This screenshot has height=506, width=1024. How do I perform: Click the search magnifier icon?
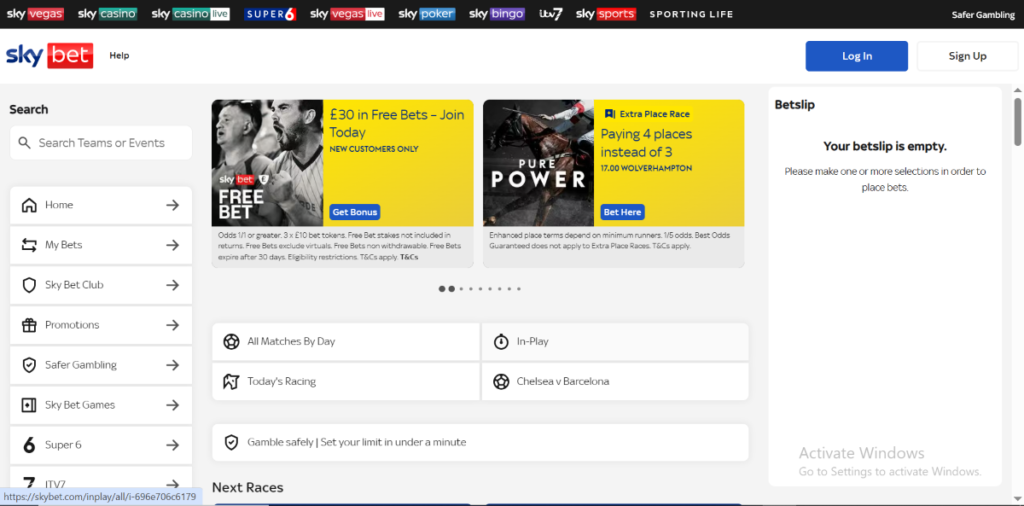tap(25, 142)
